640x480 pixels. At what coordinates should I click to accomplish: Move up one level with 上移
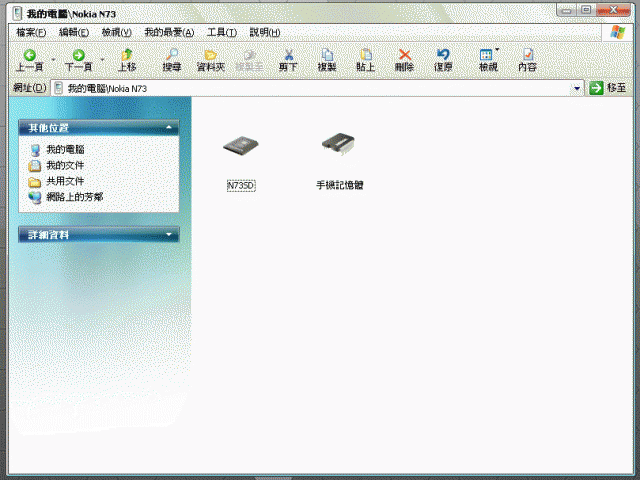tap(127, 60)
